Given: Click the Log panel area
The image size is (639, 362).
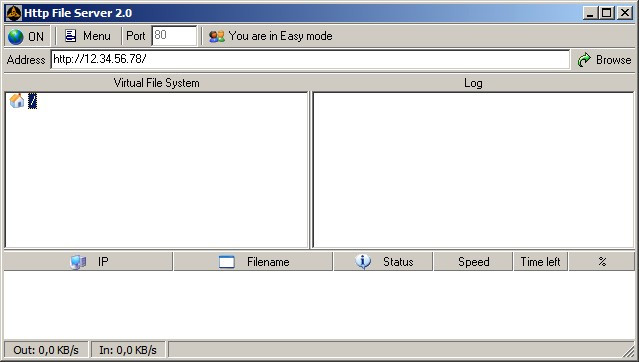Looking at the screenshot, I should point(473,170).
